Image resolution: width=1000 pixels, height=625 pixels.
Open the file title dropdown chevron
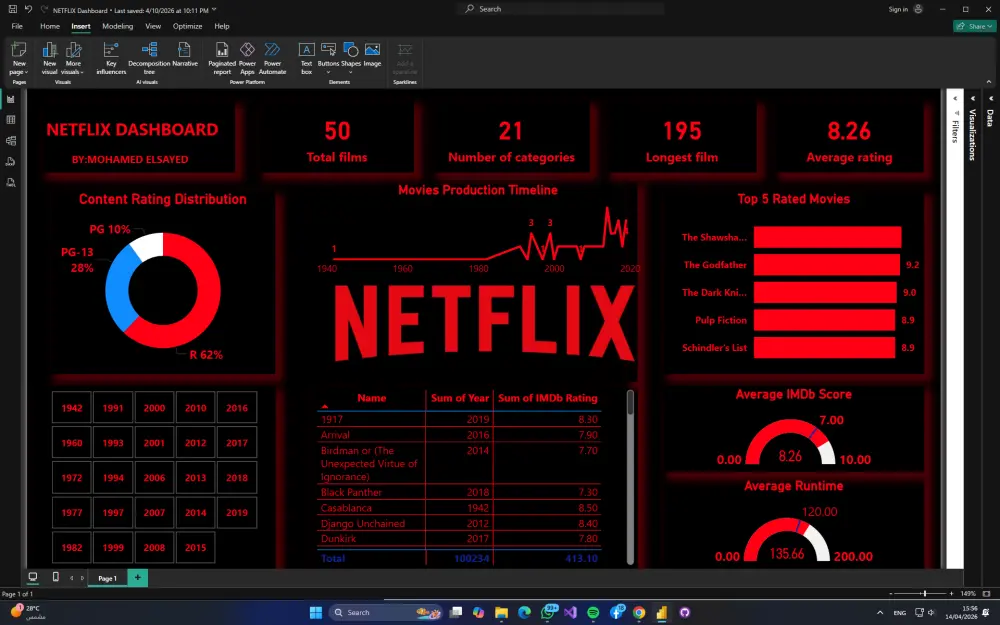coord(214,10)
